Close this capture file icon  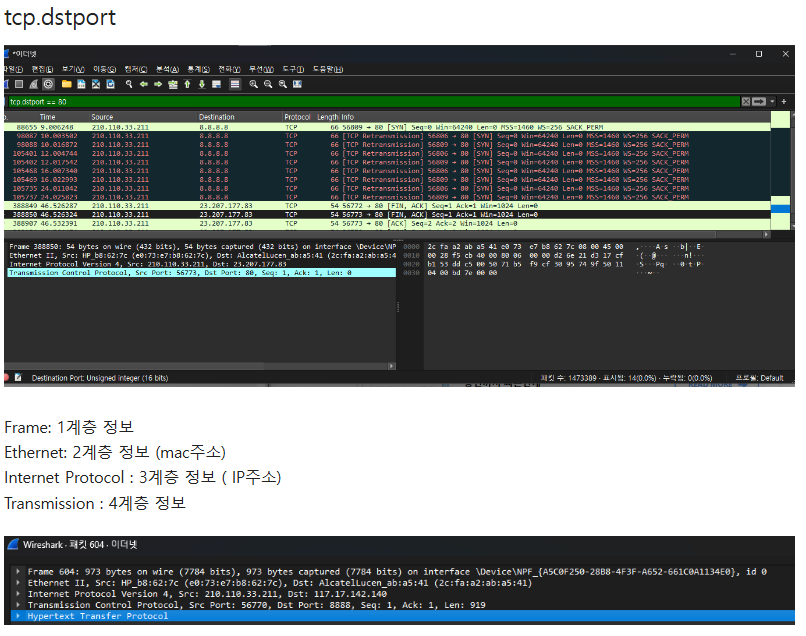click(x=96, y=84)
